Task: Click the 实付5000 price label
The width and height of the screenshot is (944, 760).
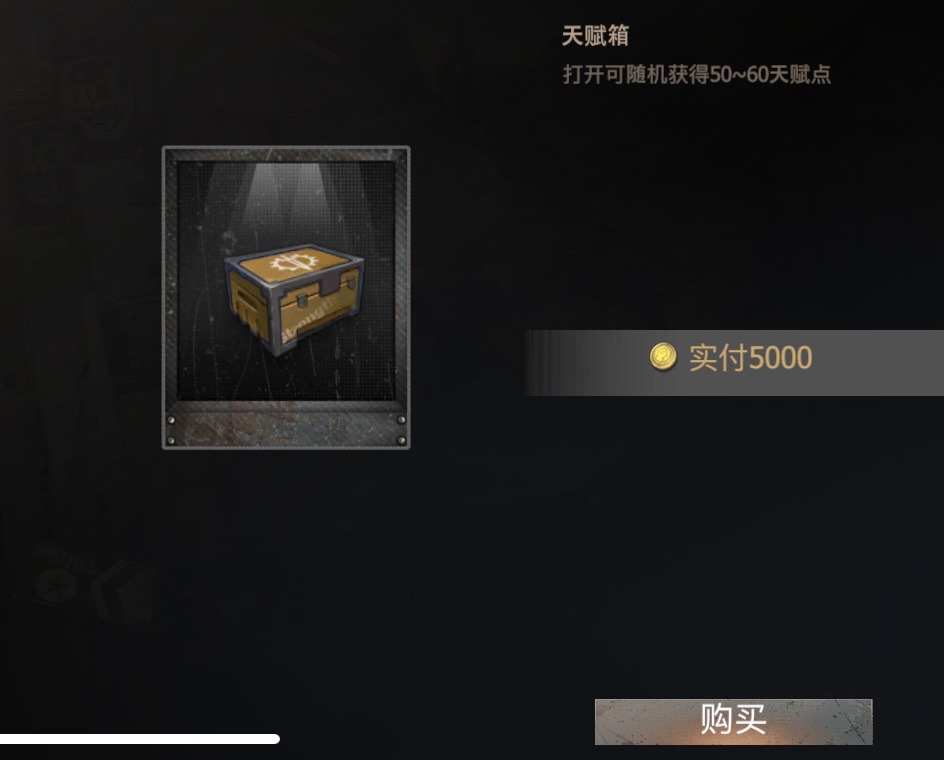Action: point(750,357)
